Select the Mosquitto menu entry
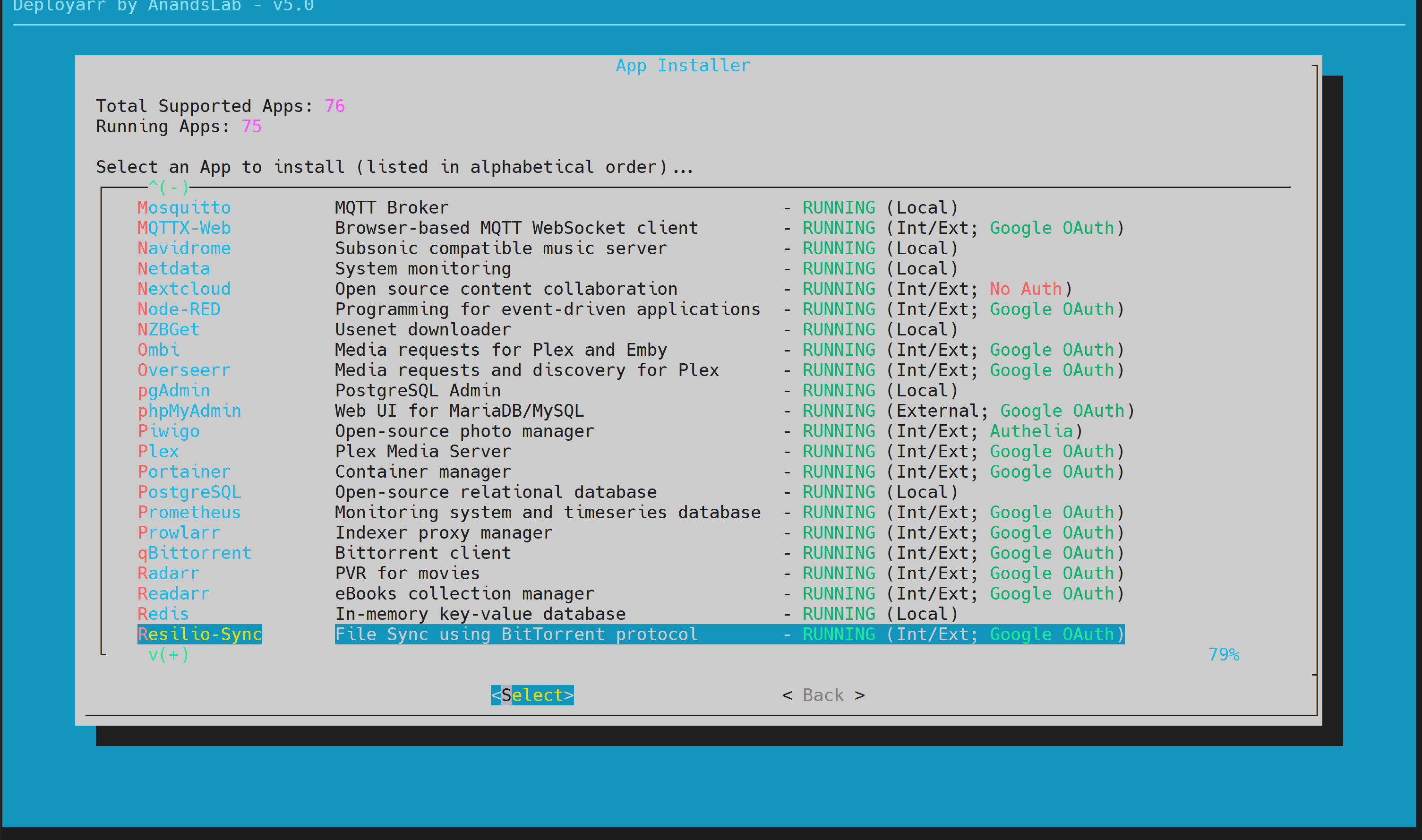This screenshot has height=840, width=1422. (184, 208)
